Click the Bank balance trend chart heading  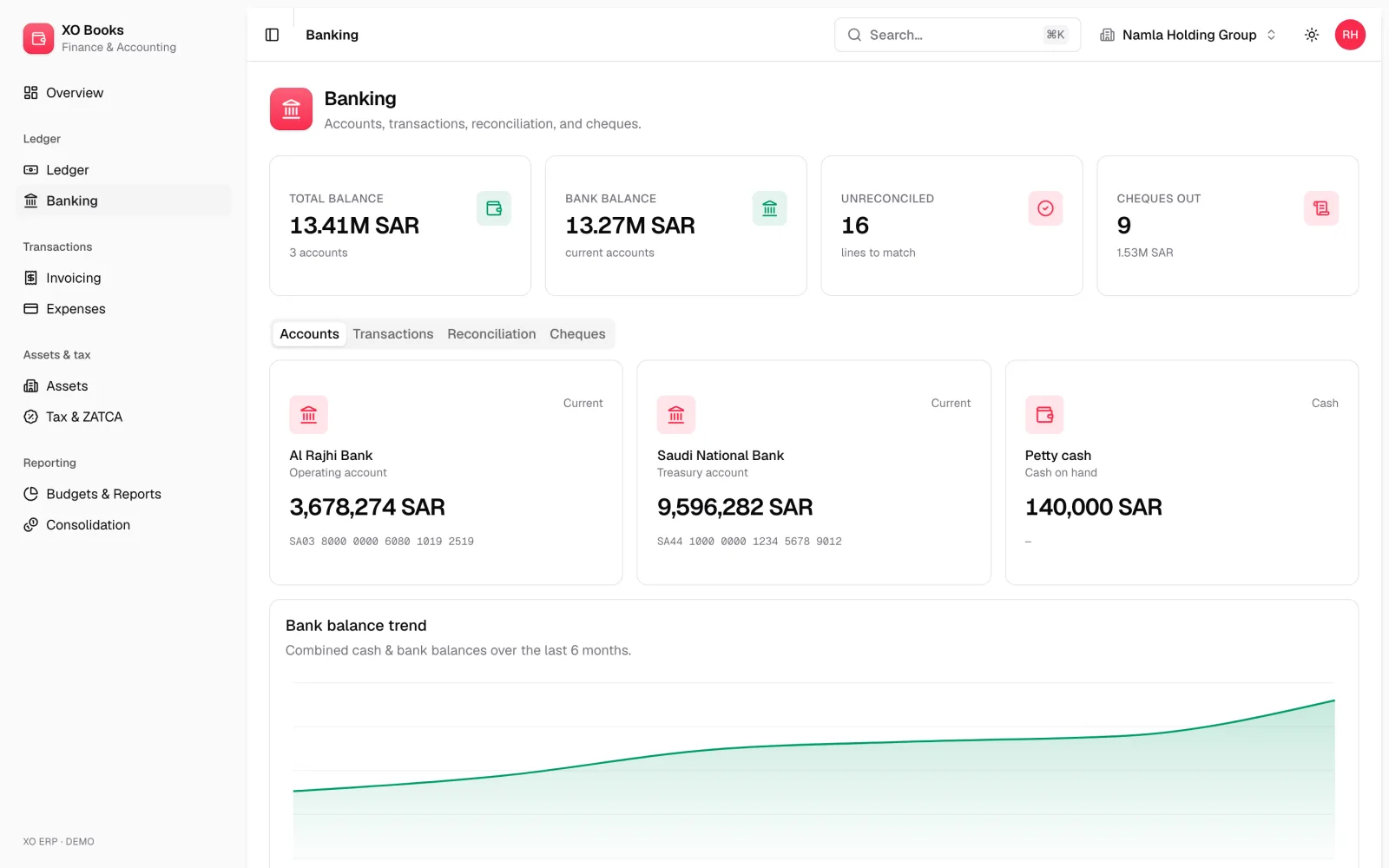pos(356,626)
